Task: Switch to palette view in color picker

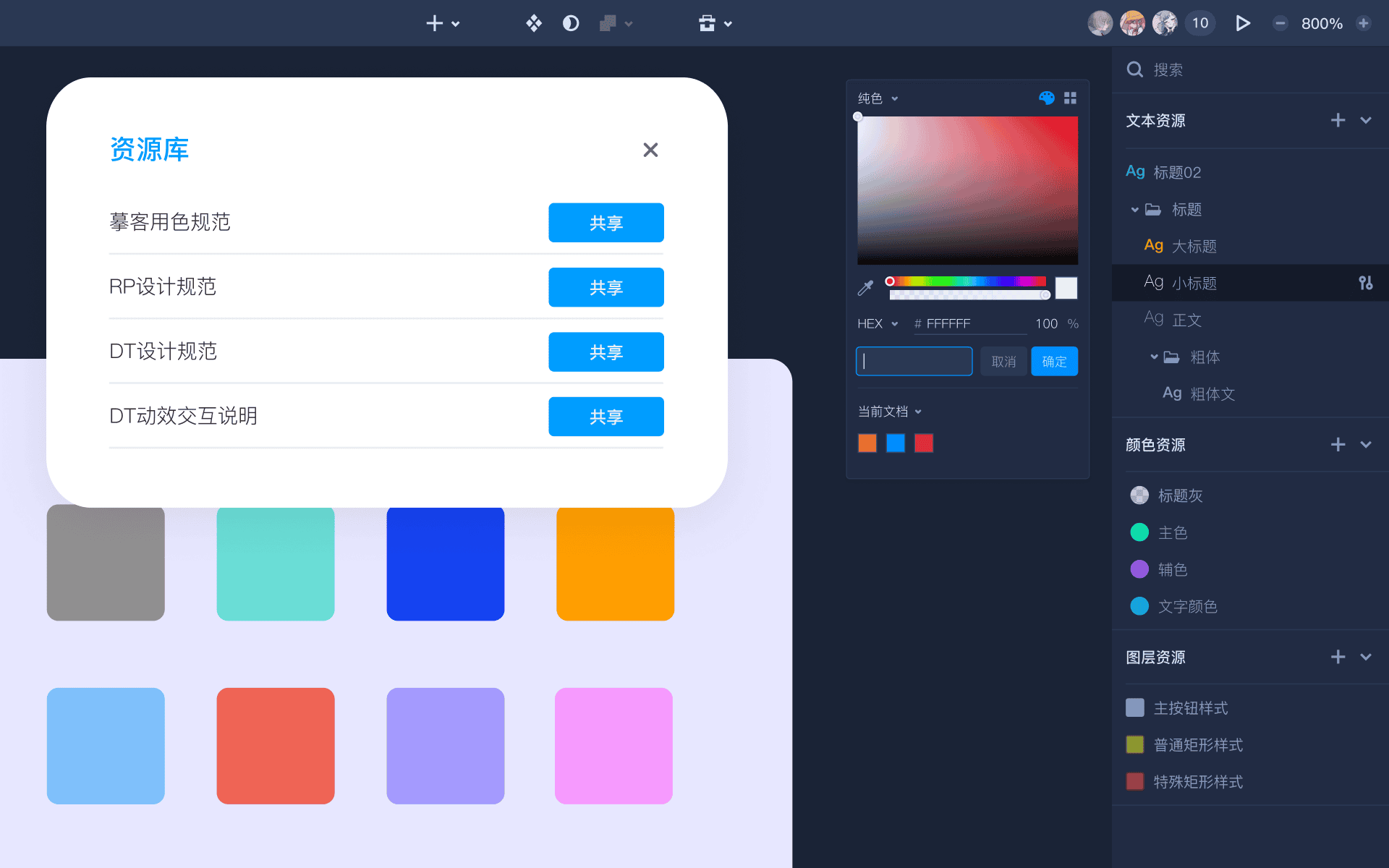Action: point(1046,98)
